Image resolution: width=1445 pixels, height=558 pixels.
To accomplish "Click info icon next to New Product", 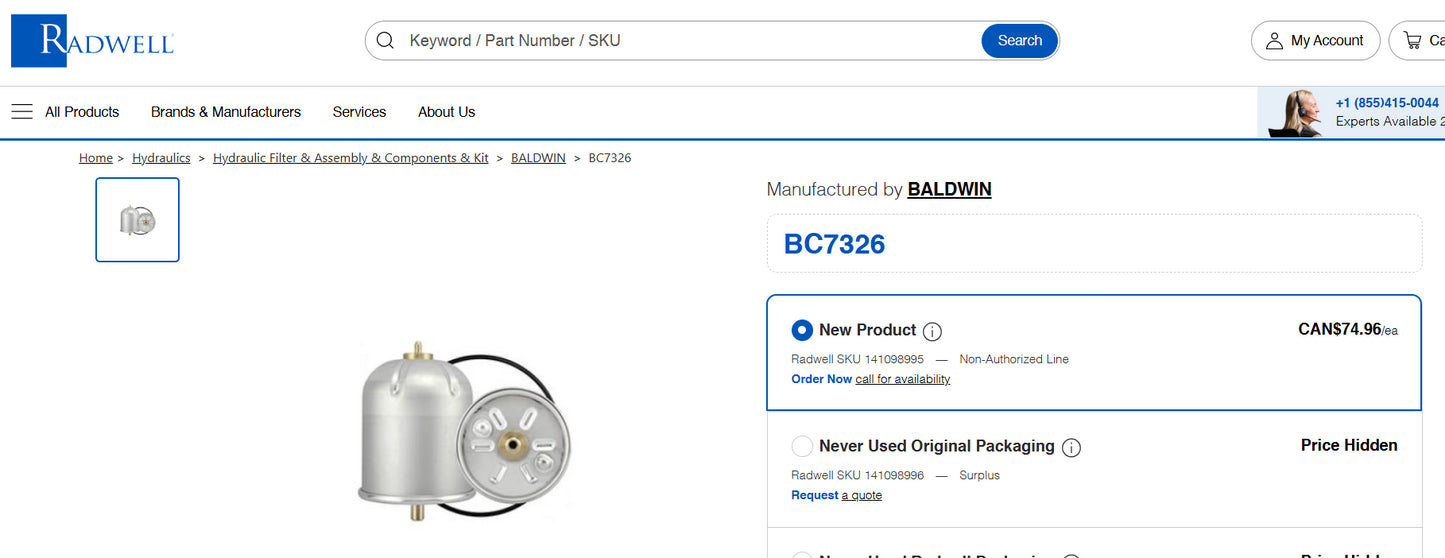I will click(x=932, y=331).
